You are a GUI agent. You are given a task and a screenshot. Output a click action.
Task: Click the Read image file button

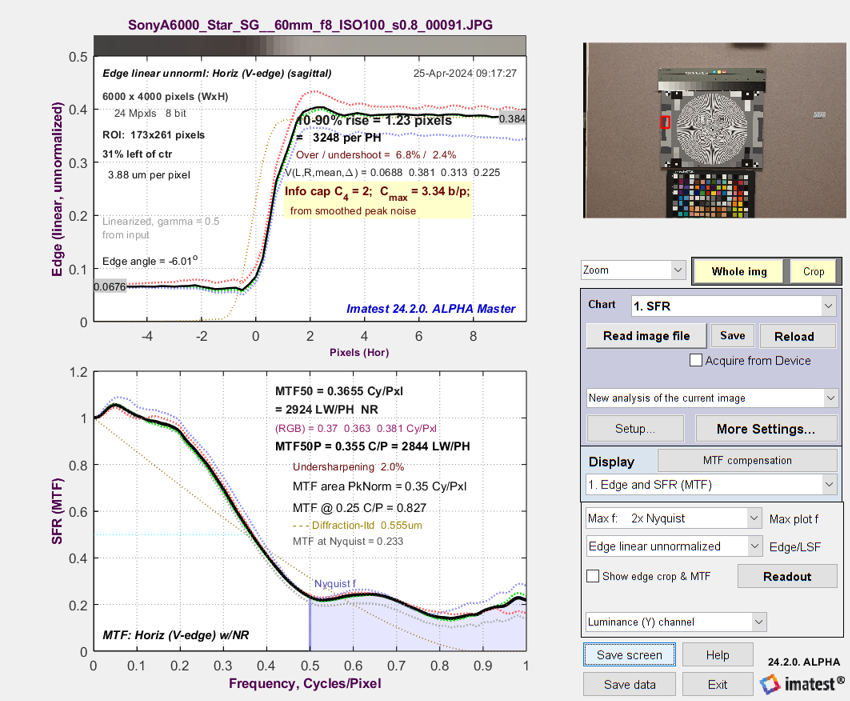click(645, 336)
